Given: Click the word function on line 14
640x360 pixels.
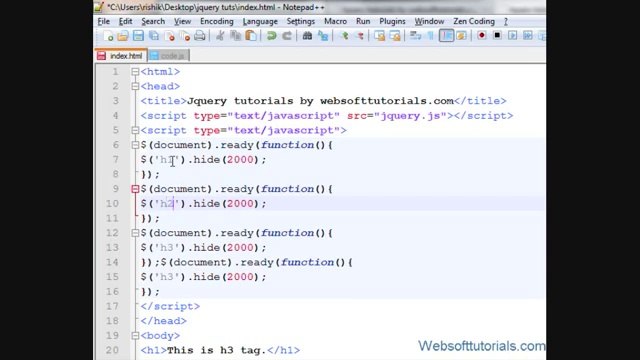Looking at the screenshot, I should pyautogui.click(x=307, y=262).
